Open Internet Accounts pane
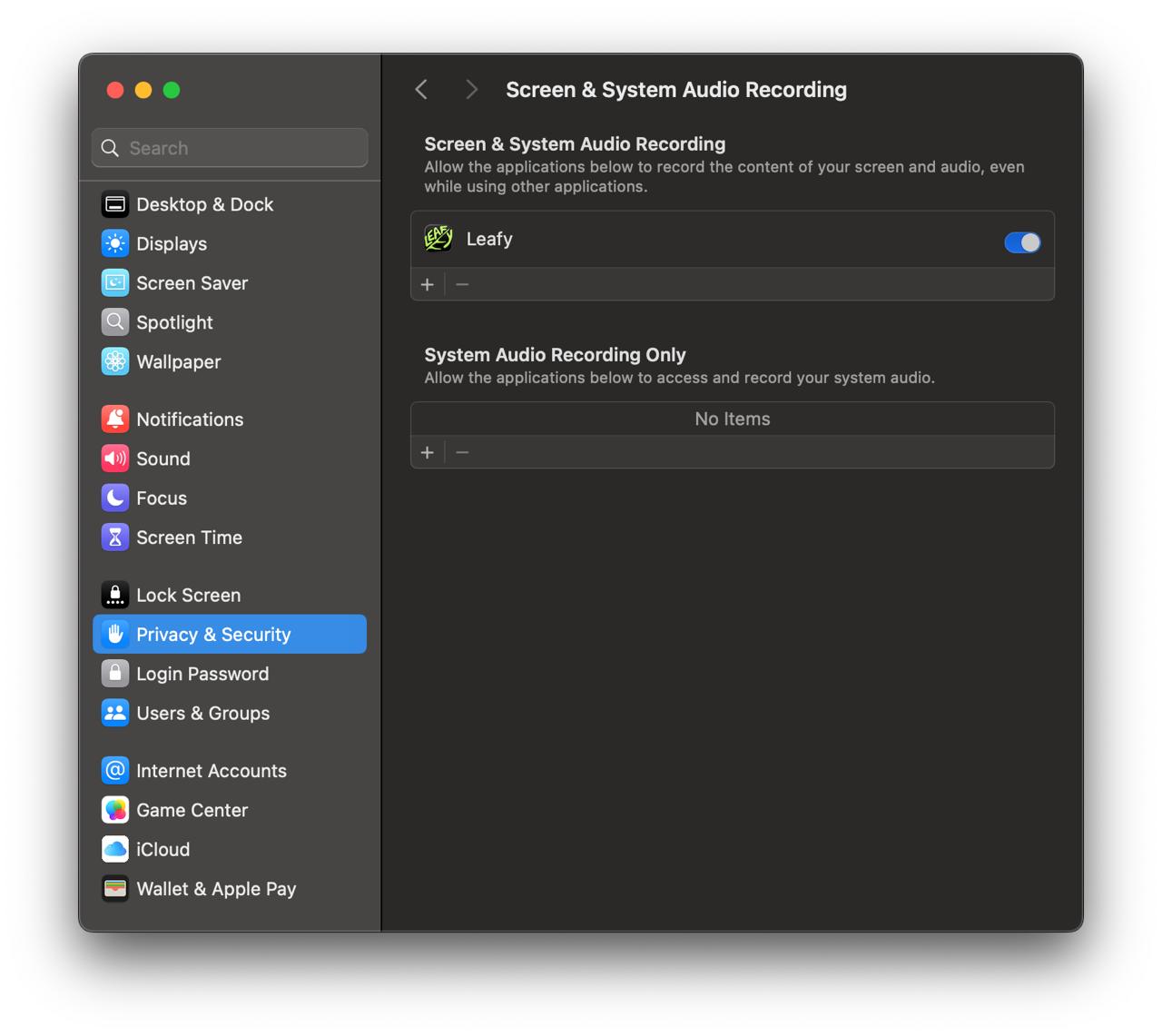1162x1036 pixels. pyautogui.click(x=230, y=771)
